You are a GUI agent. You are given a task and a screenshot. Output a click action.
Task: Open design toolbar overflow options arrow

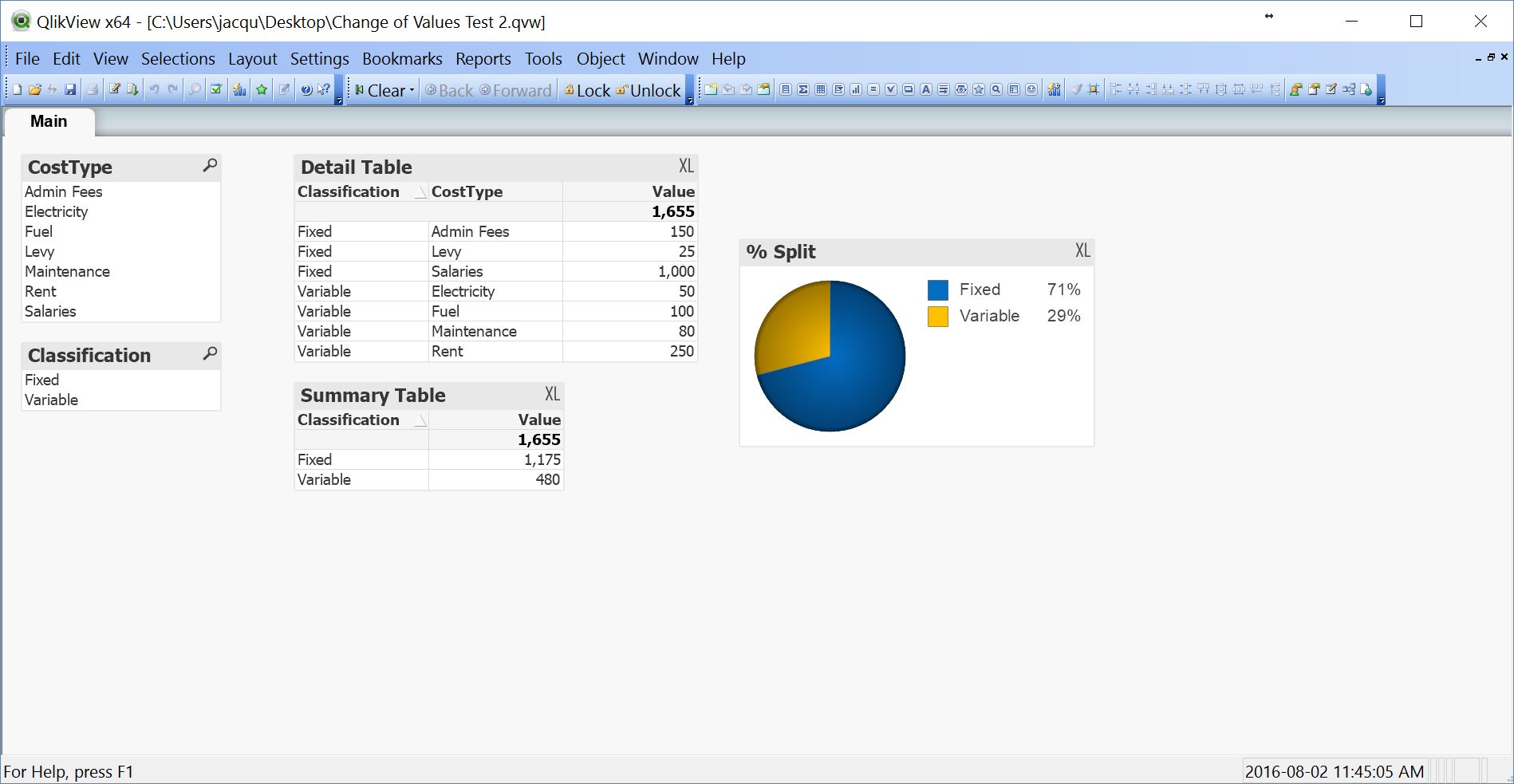click(x=1382, y=100)
